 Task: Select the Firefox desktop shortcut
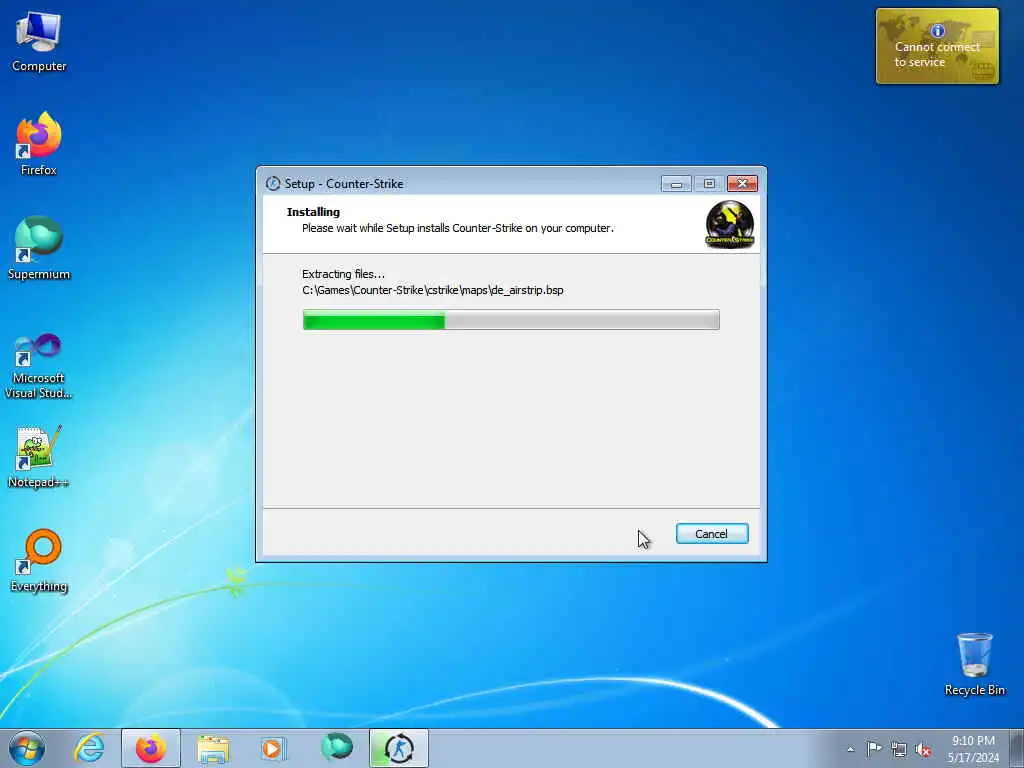click(x=39, y=144)
